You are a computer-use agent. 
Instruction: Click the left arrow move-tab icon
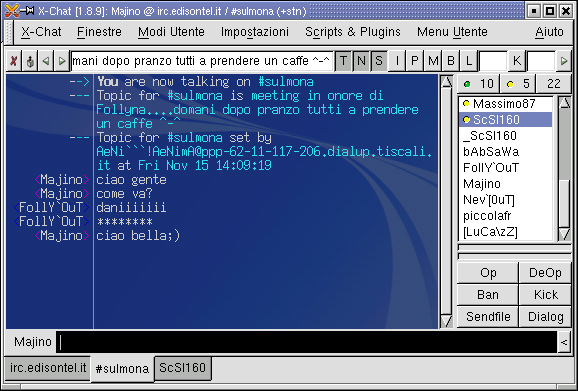[x=46, y=61]
